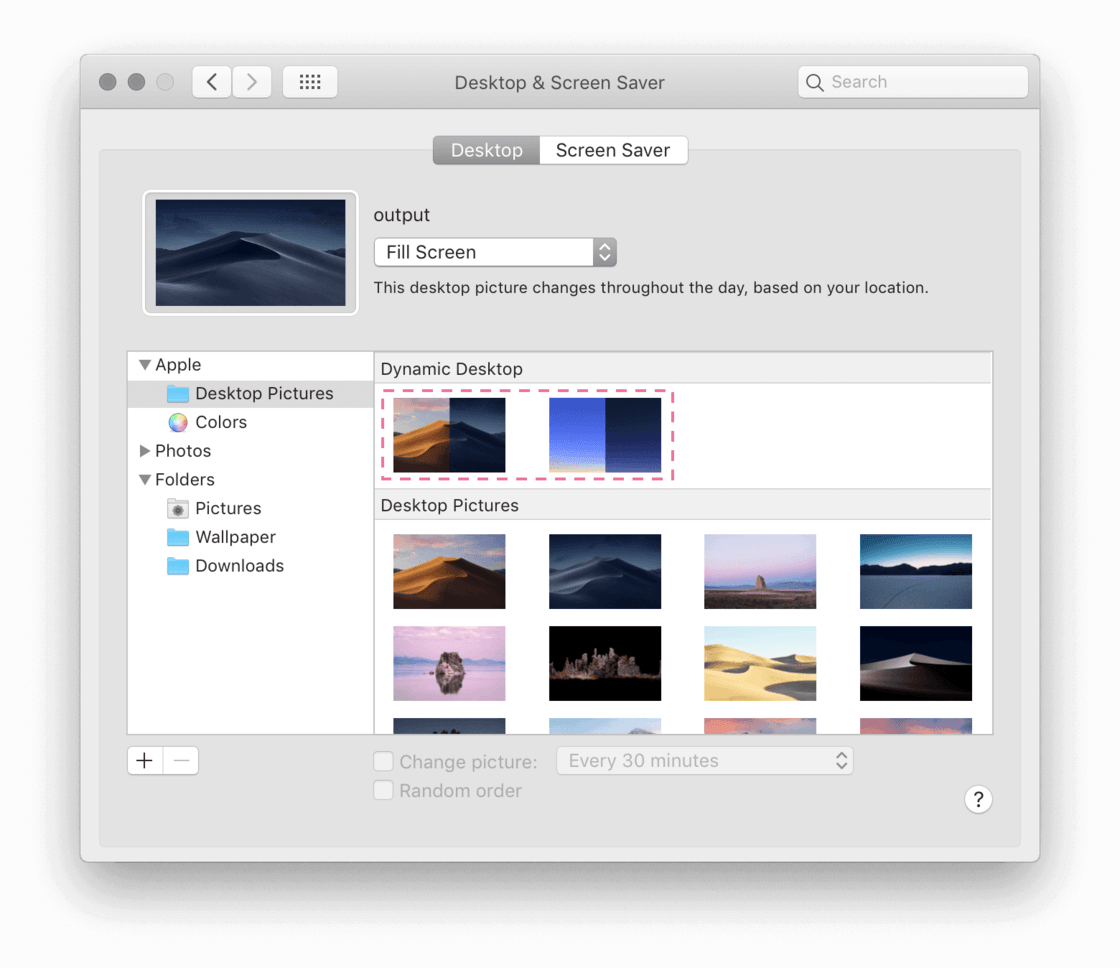
Task: Click the forward navigation arrow
Action: 252,82
